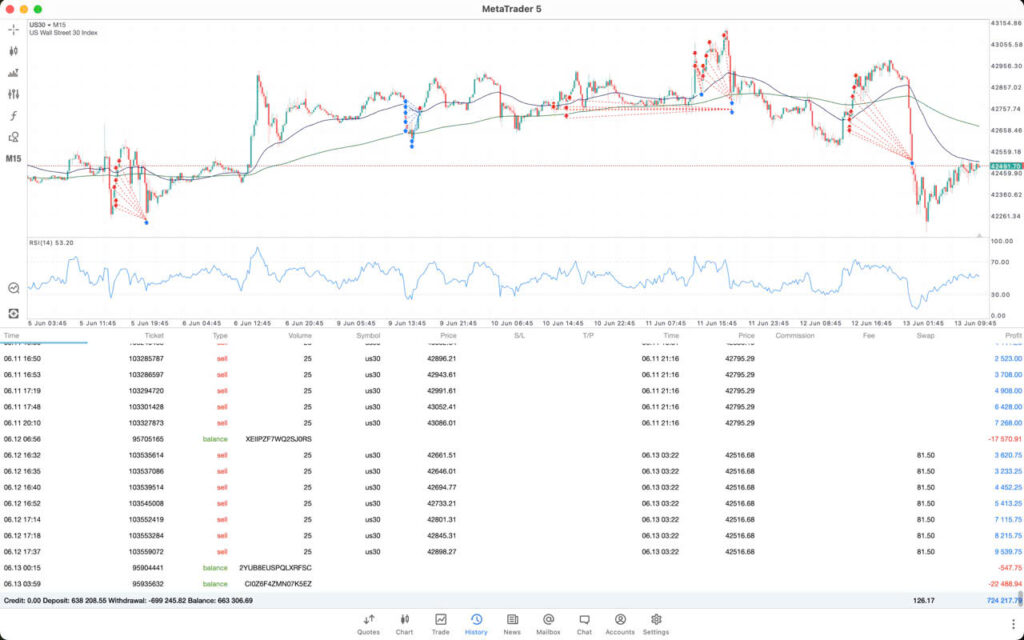Select ticket 103327873 row

(x=512, y=423)
